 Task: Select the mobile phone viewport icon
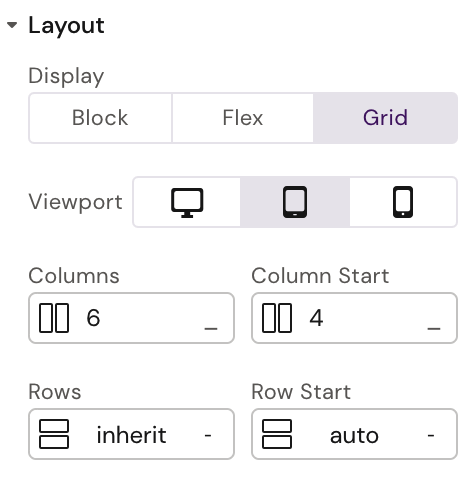pyautogui.click(x=403, y=202)
